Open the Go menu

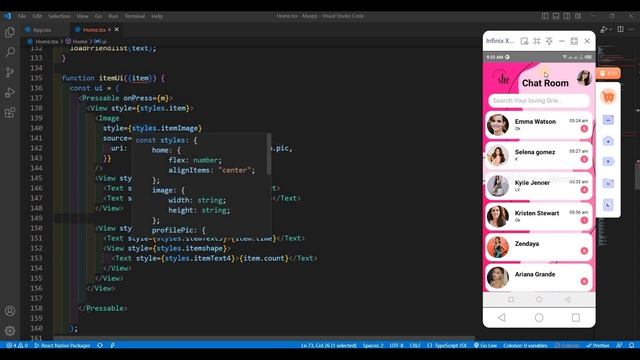tap(98, 16)
